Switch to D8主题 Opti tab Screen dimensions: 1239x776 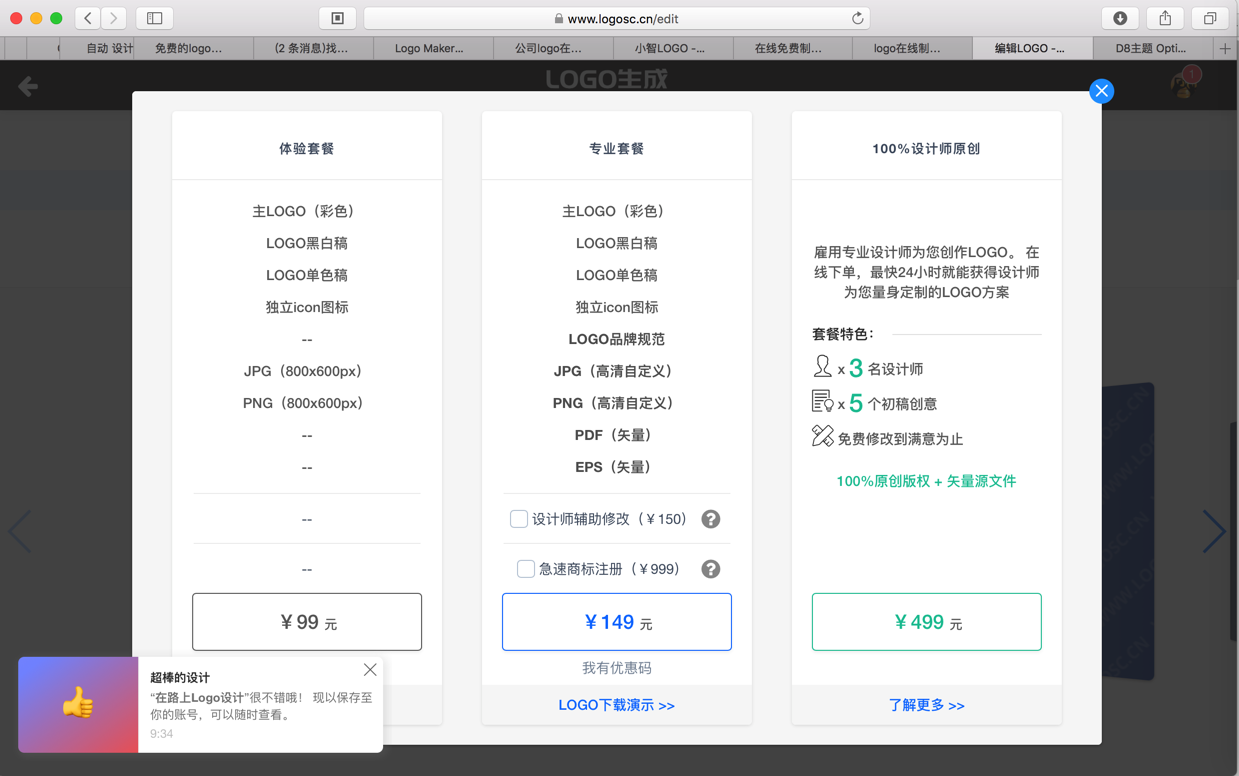tap(1152, 48)
